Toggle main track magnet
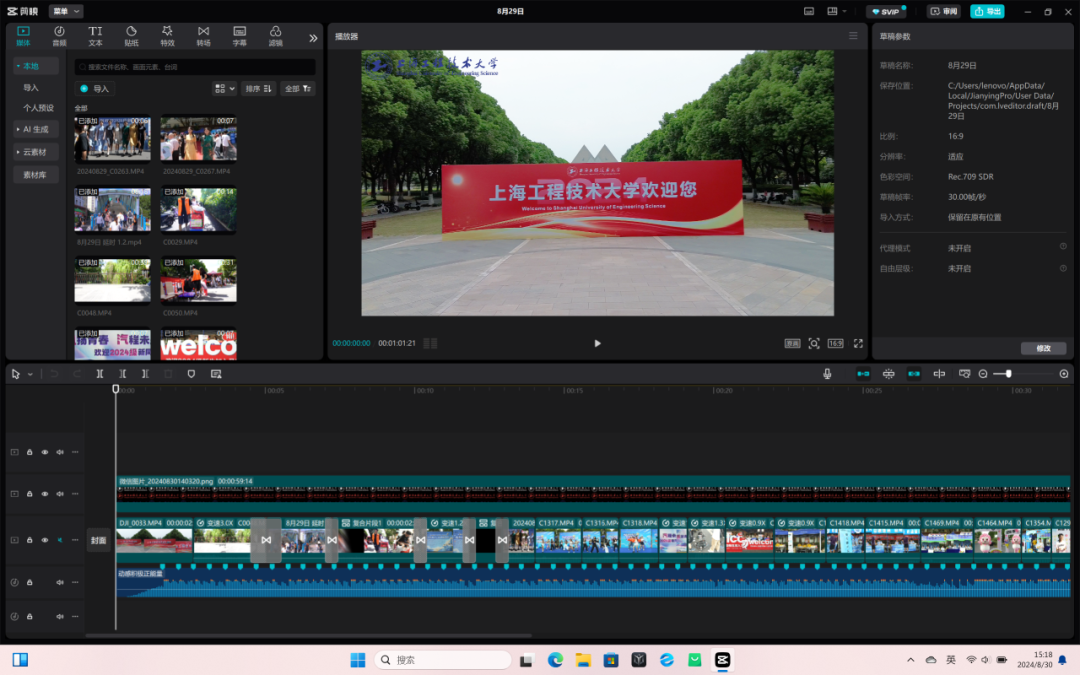This screenshot has width=1080, height=675. 863,374
